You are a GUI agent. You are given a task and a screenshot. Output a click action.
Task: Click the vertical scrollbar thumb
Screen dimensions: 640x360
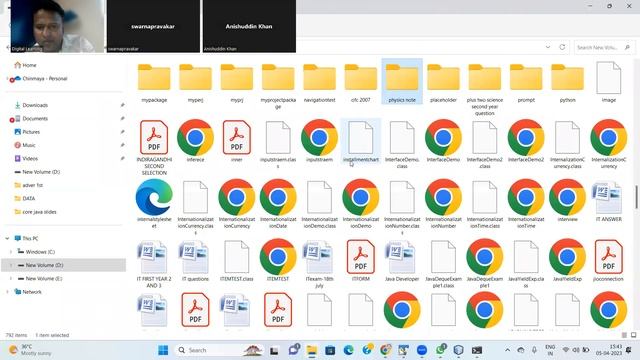[x=636, y=197]
